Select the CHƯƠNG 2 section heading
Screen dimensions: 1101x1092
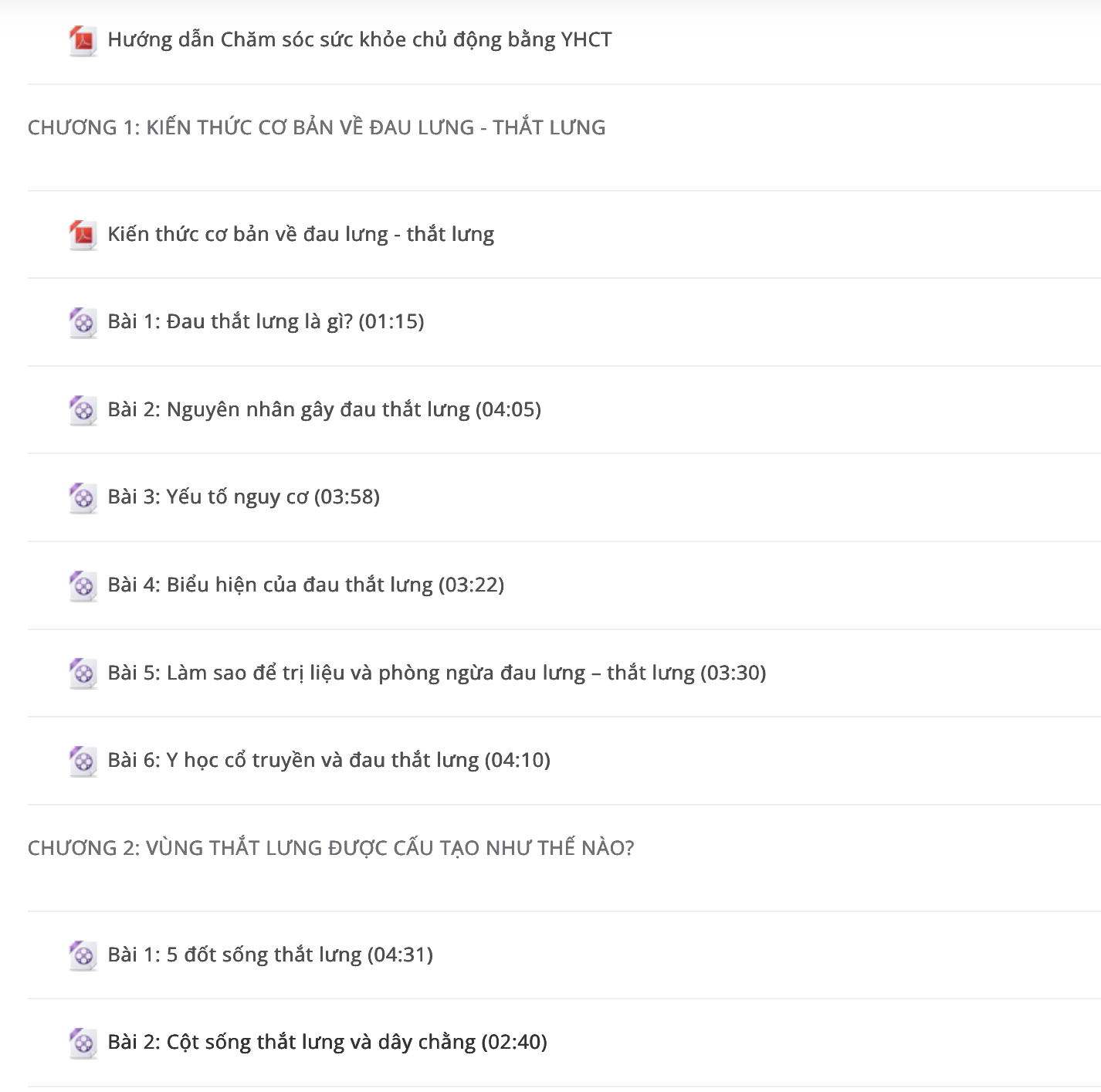(331, 848)
